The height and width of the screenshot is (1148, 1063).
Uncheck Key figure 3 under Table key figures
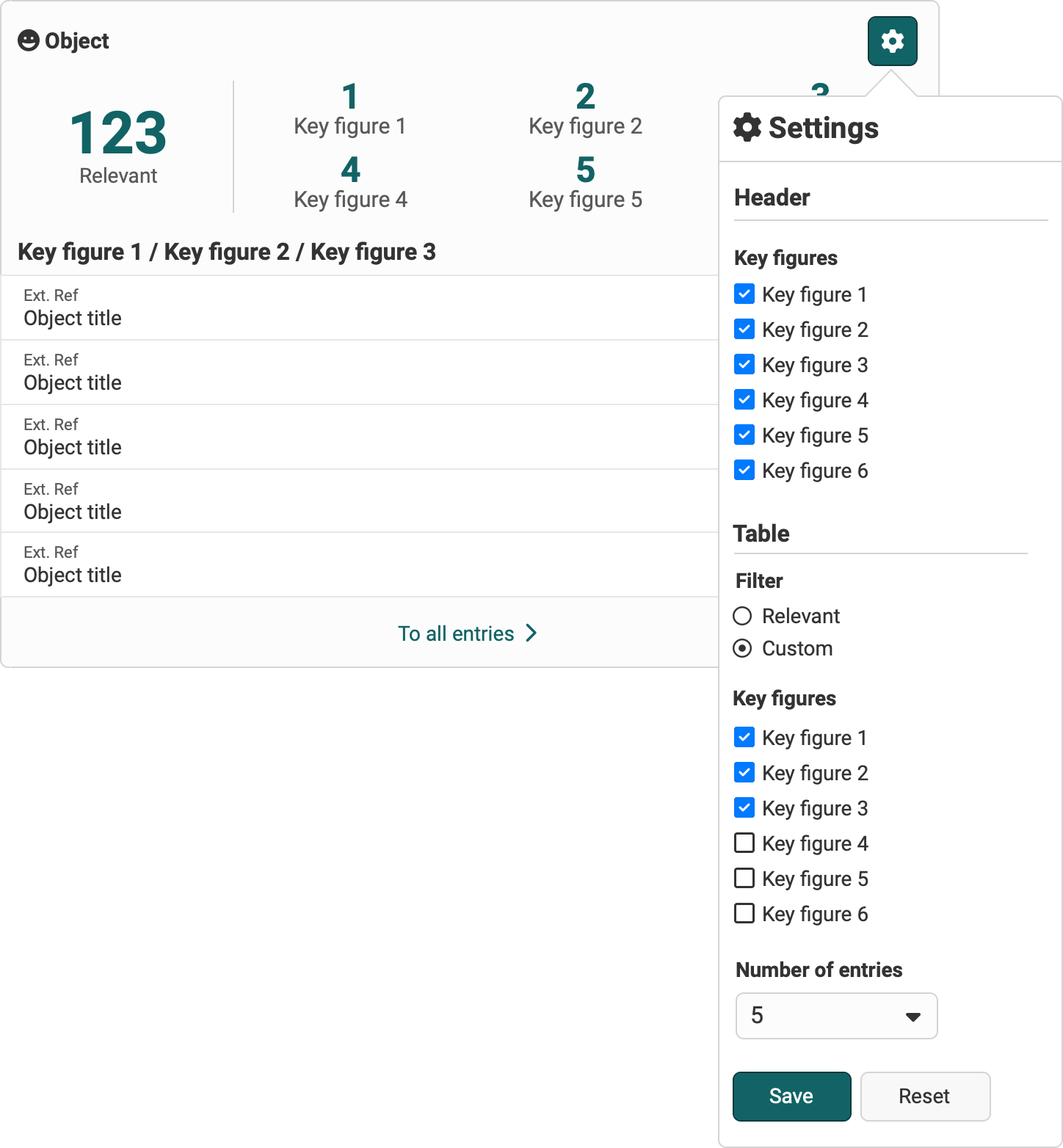click(x=744, y=807)
